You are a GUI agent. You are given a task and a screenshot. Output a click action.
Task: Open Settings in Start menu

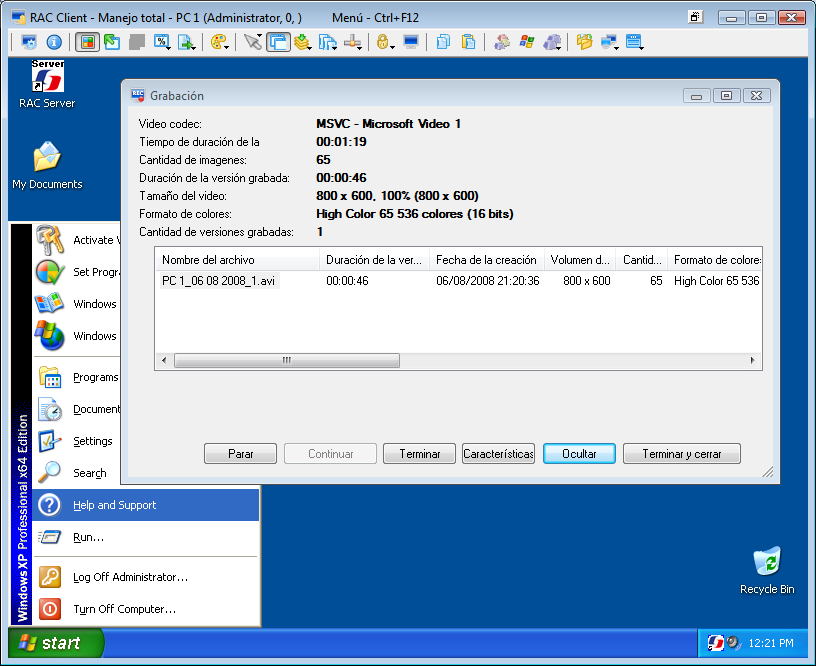pos(77,441)
